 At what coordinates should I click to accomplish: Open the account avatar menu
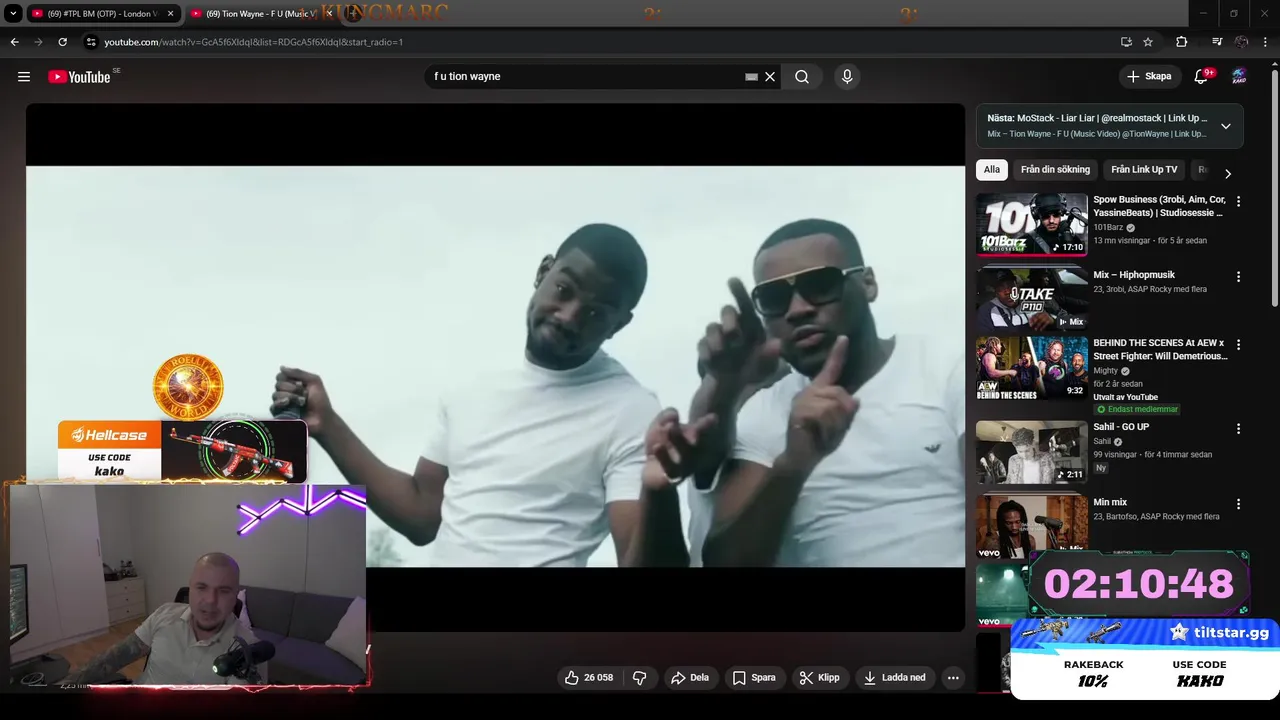point(1239,77)
